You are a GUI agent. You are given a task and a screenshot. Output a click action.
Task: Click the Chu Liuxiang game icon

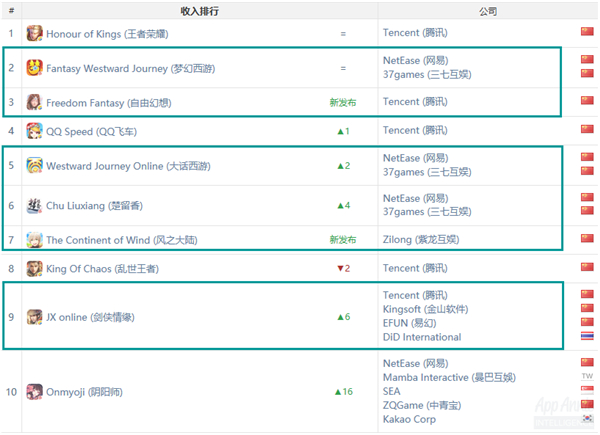(34, 205)
